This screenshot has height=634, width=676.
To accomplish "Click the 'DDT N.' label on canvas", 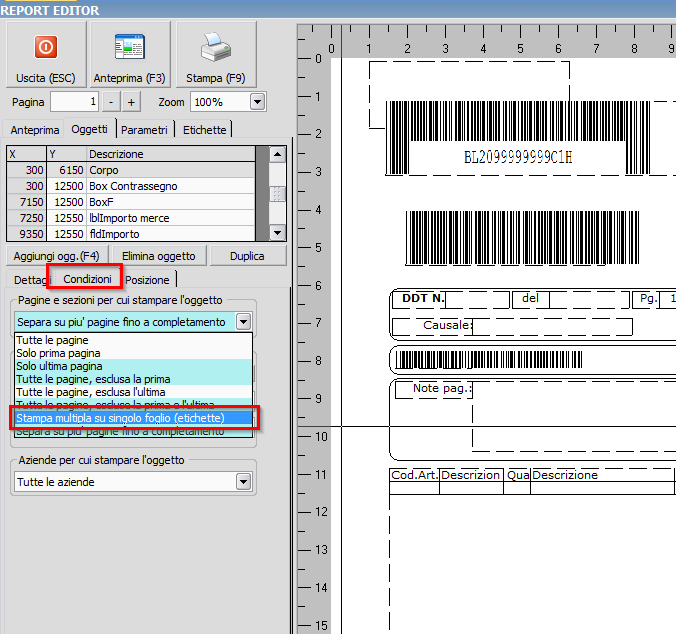I will [x=422, y=298].
